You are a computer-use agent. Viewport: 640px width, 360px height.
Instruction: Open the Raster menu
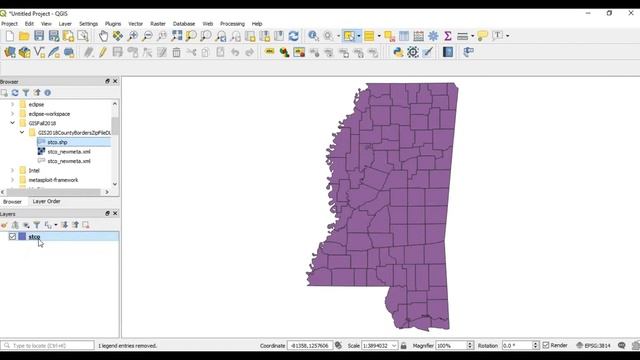click(158, 24)
